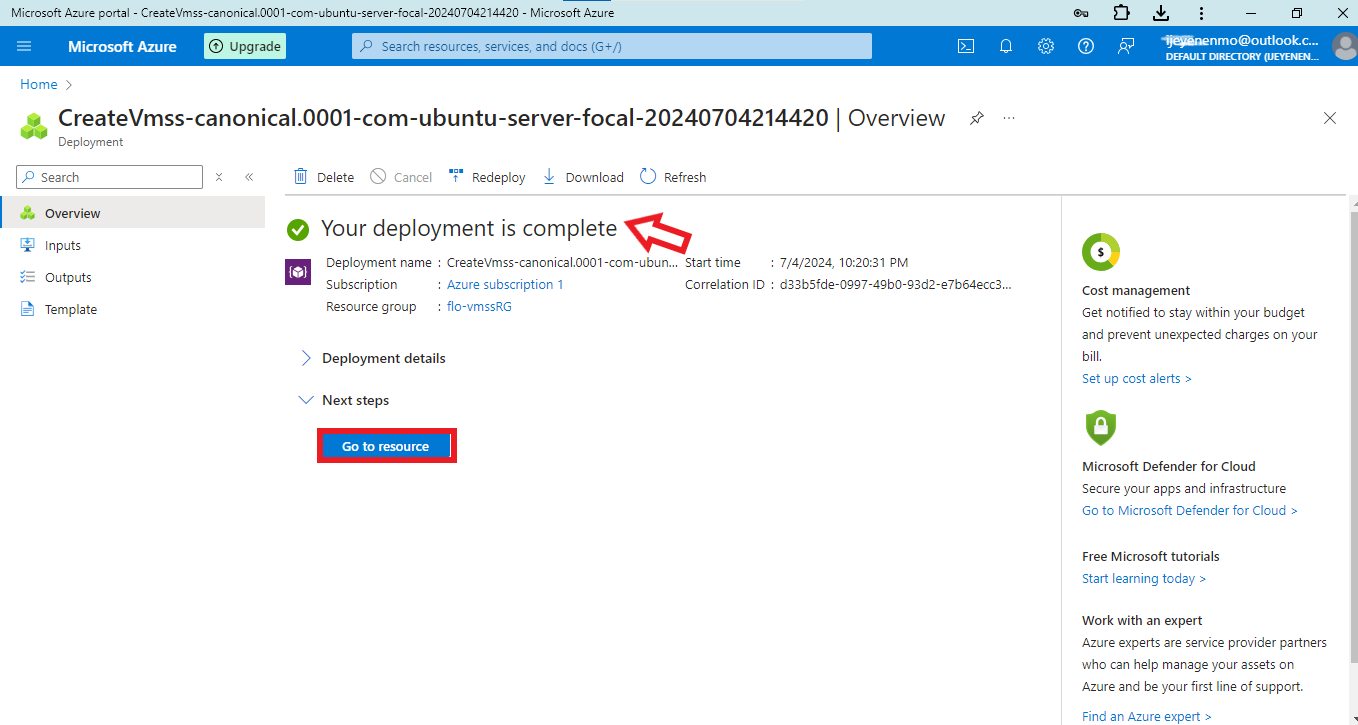Clear the sidebar search field
This screenshot has width=1358, height=725.
click(219, 177)
